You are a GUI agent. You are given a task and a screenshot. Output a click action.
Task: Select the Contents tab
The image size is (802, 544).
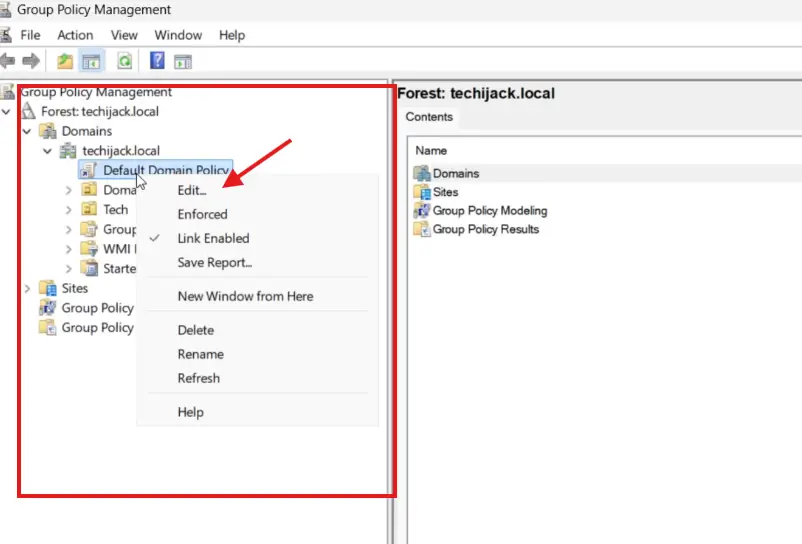[x=429, y=117]
